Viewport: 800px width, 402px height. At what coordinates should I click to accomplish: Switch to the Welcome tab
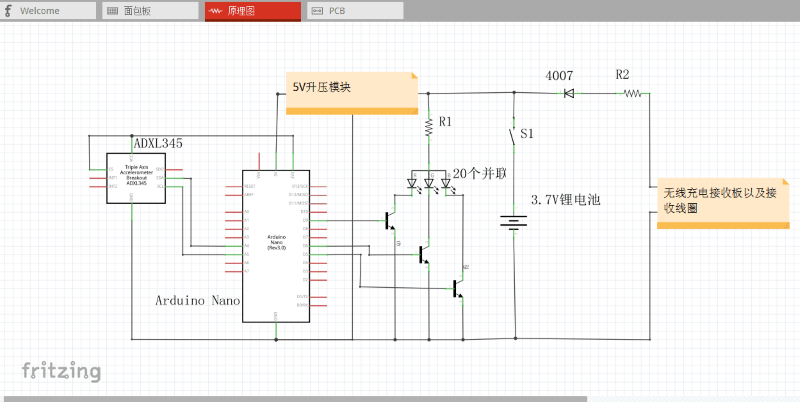[48, 11]
